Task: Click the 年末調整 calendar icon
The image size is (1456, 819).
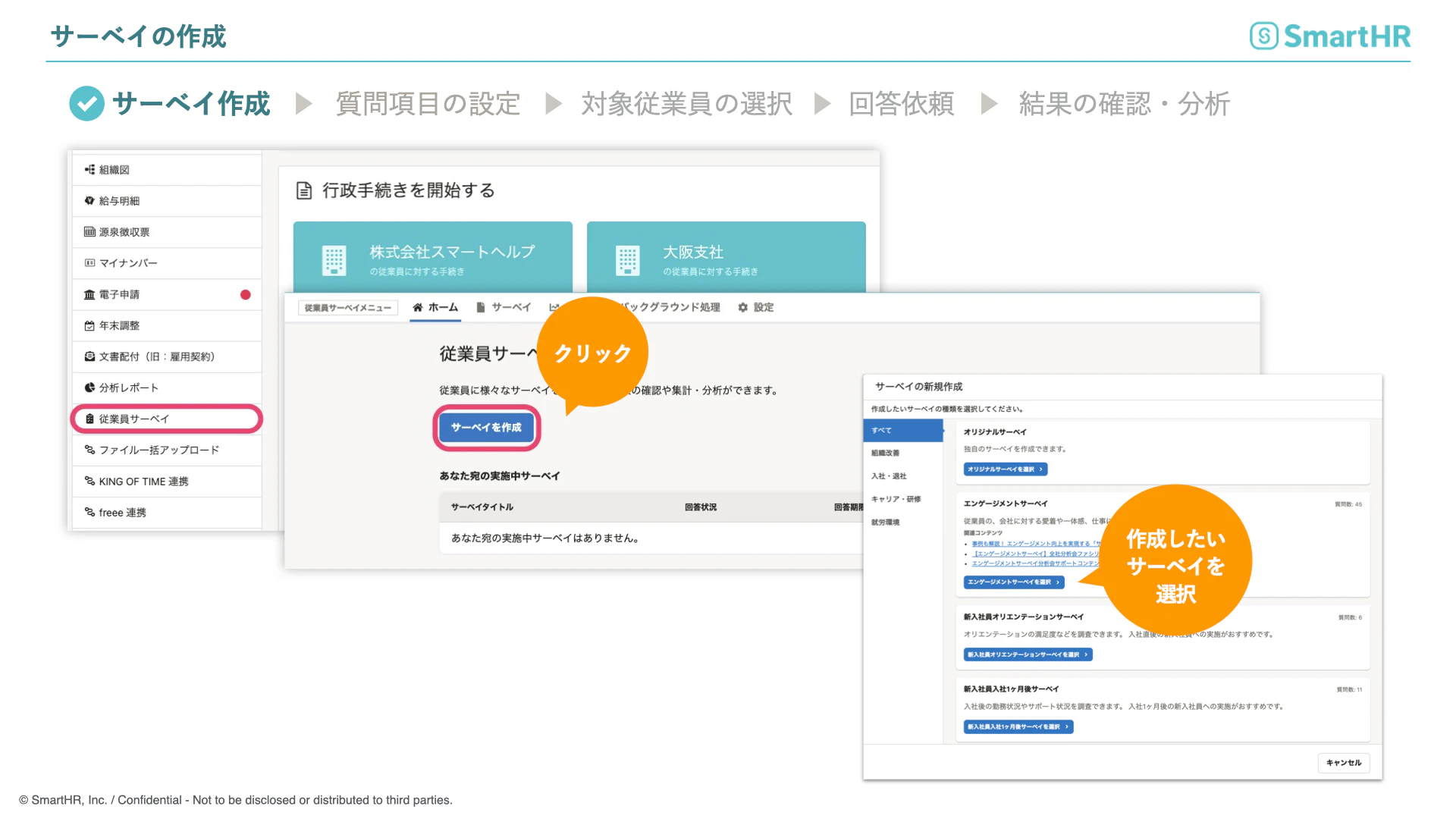Action: 89,325
